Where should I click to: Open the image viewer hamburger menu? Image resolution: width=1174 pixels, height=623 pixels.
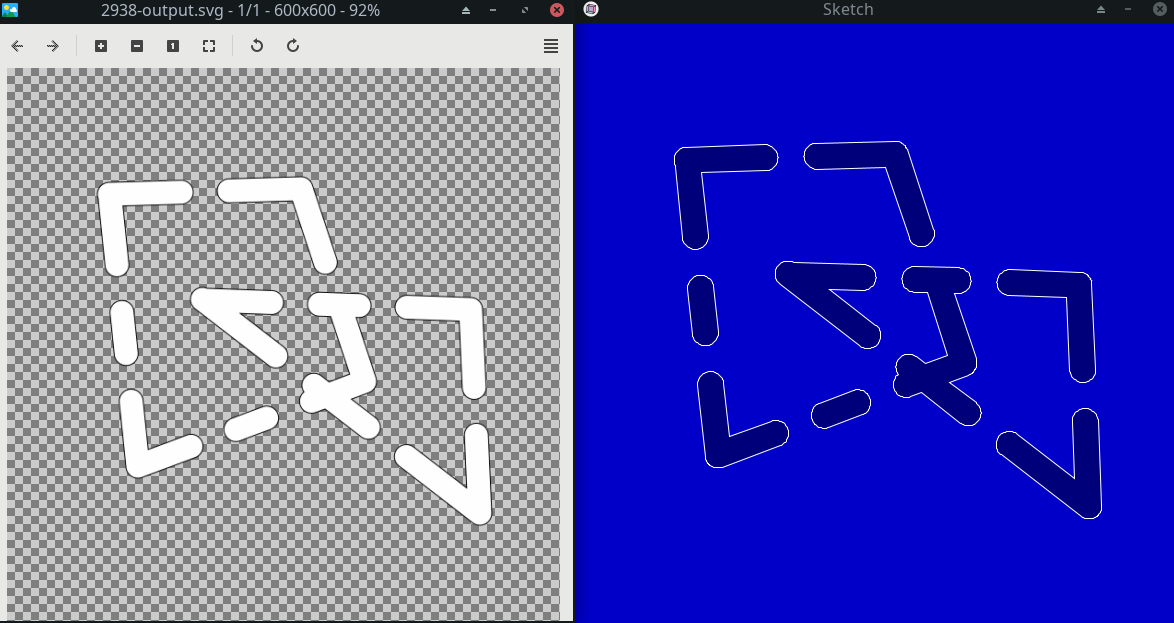[x=551, y=46]
